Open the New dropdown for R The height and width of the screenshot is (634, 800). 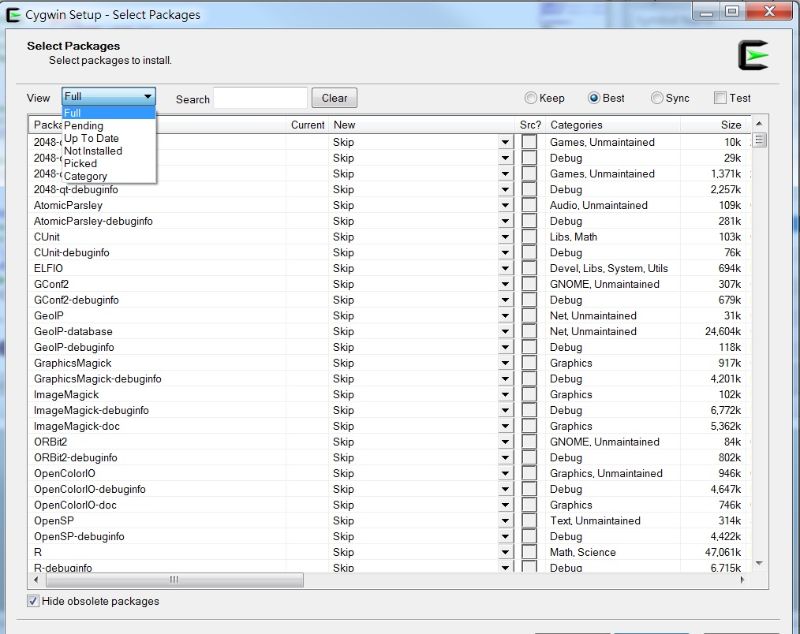505,552
